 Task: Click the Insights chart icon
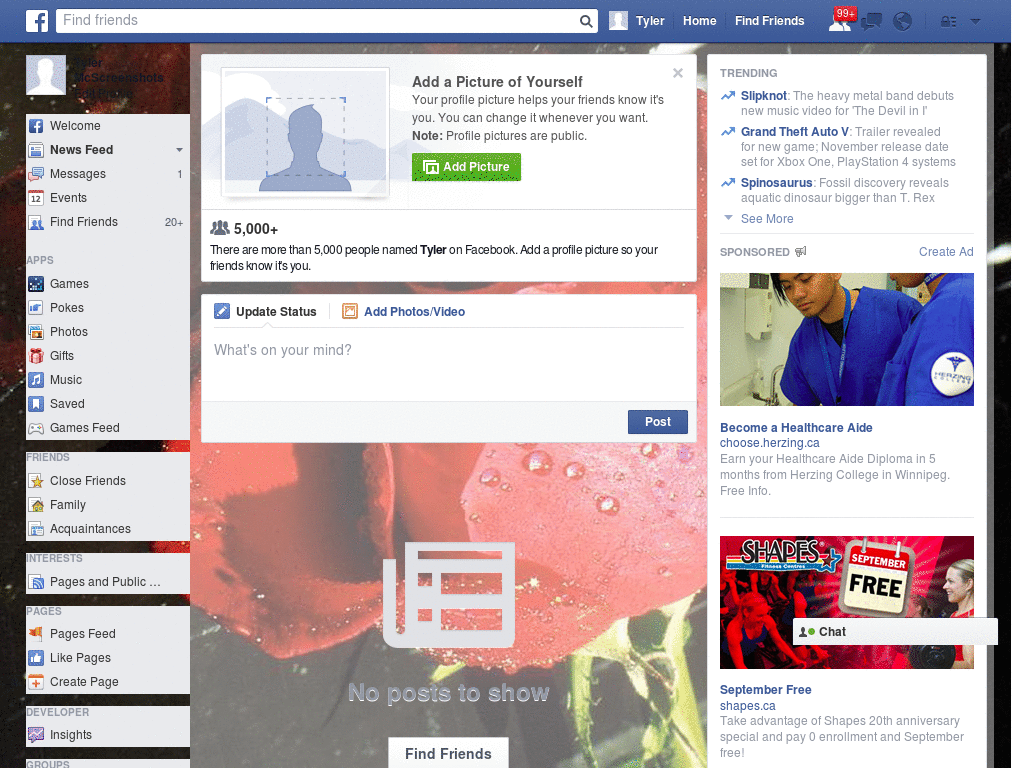(x=36, y=735)
